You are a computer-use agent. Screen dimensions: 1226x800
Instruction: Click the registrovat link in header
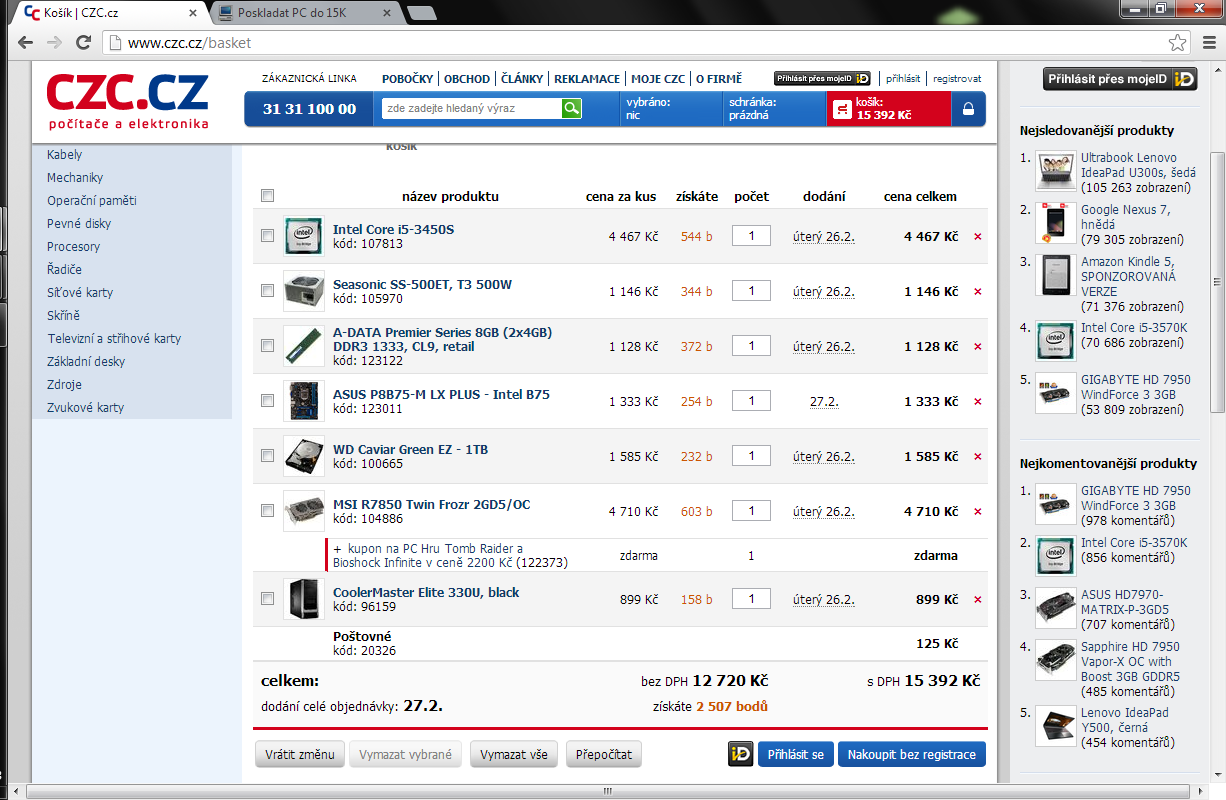957,79
